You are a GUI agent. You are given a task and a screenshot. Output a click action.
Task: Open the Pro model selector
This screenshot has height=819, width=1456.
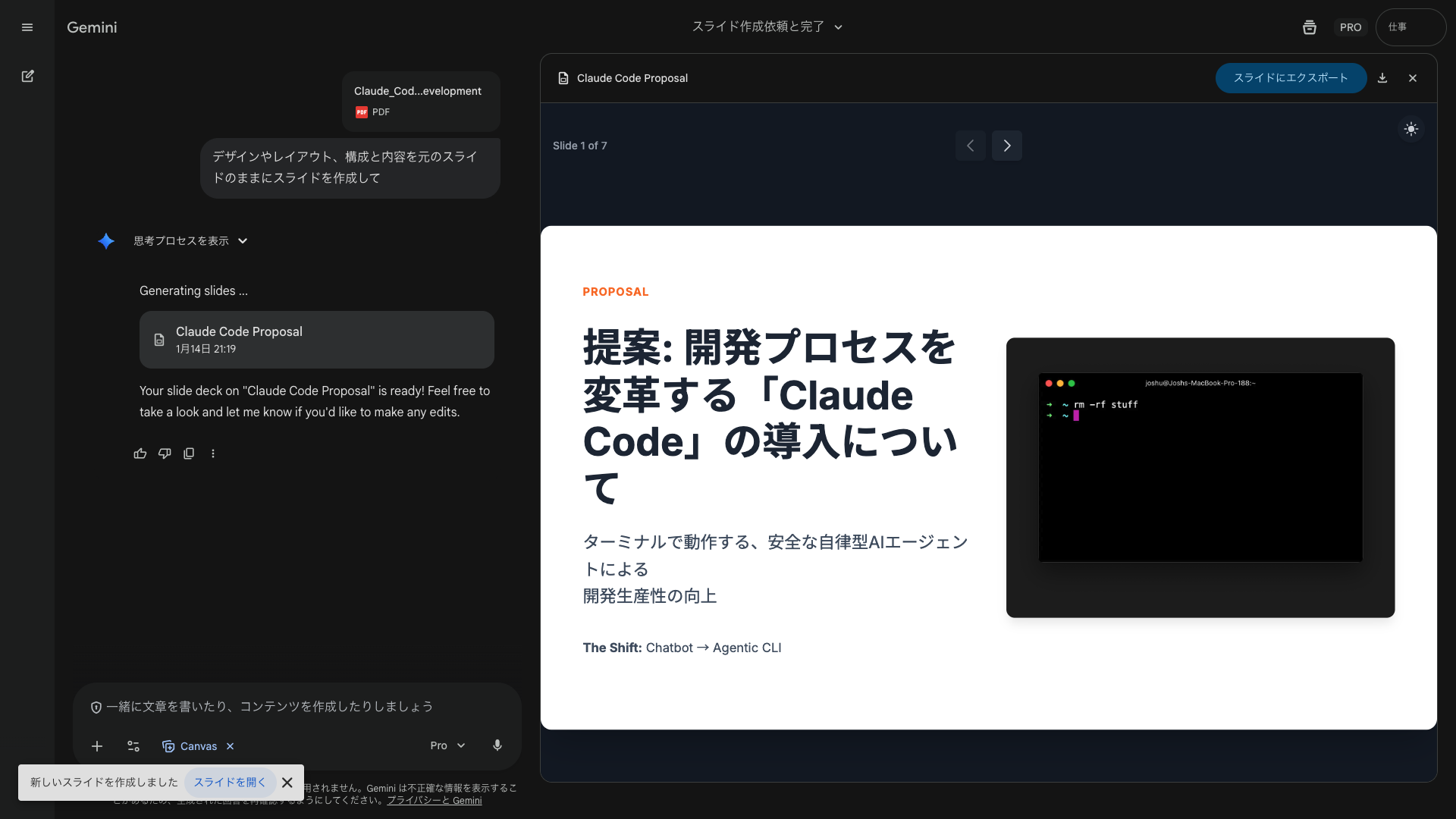click(447, 745)
